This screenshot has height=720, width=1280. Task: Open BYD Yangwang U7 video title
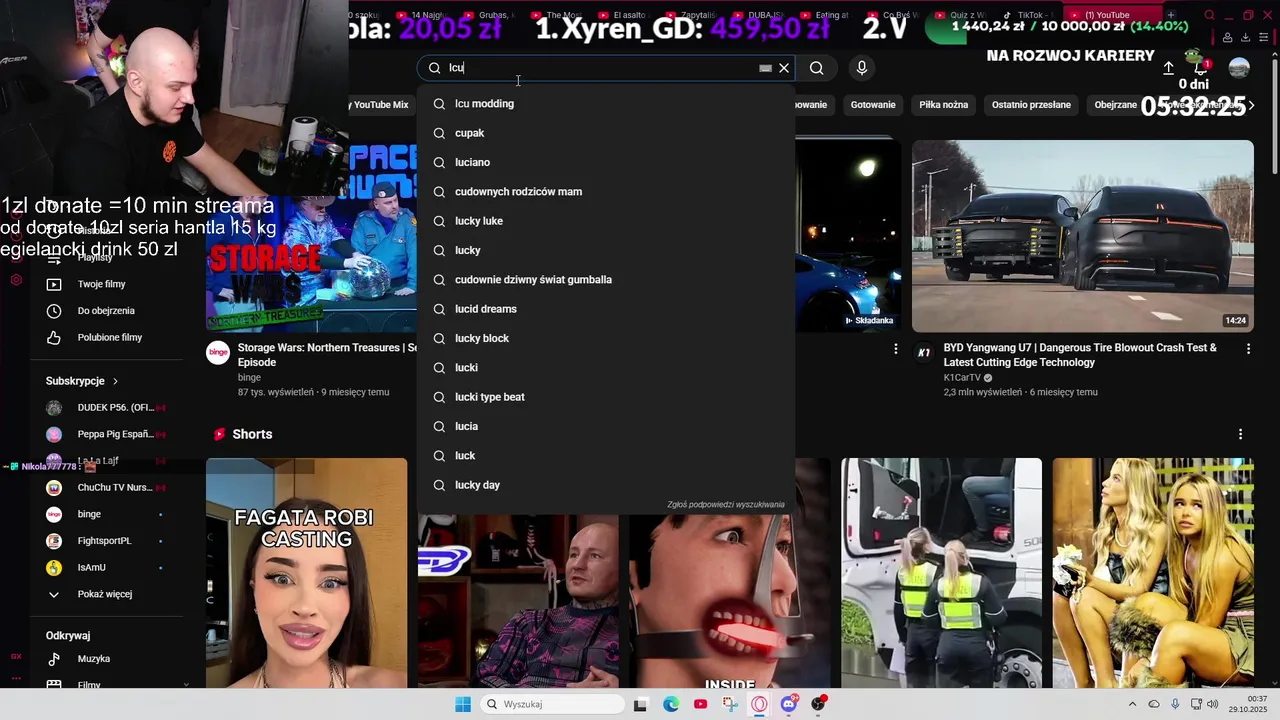coord(1080,355)
